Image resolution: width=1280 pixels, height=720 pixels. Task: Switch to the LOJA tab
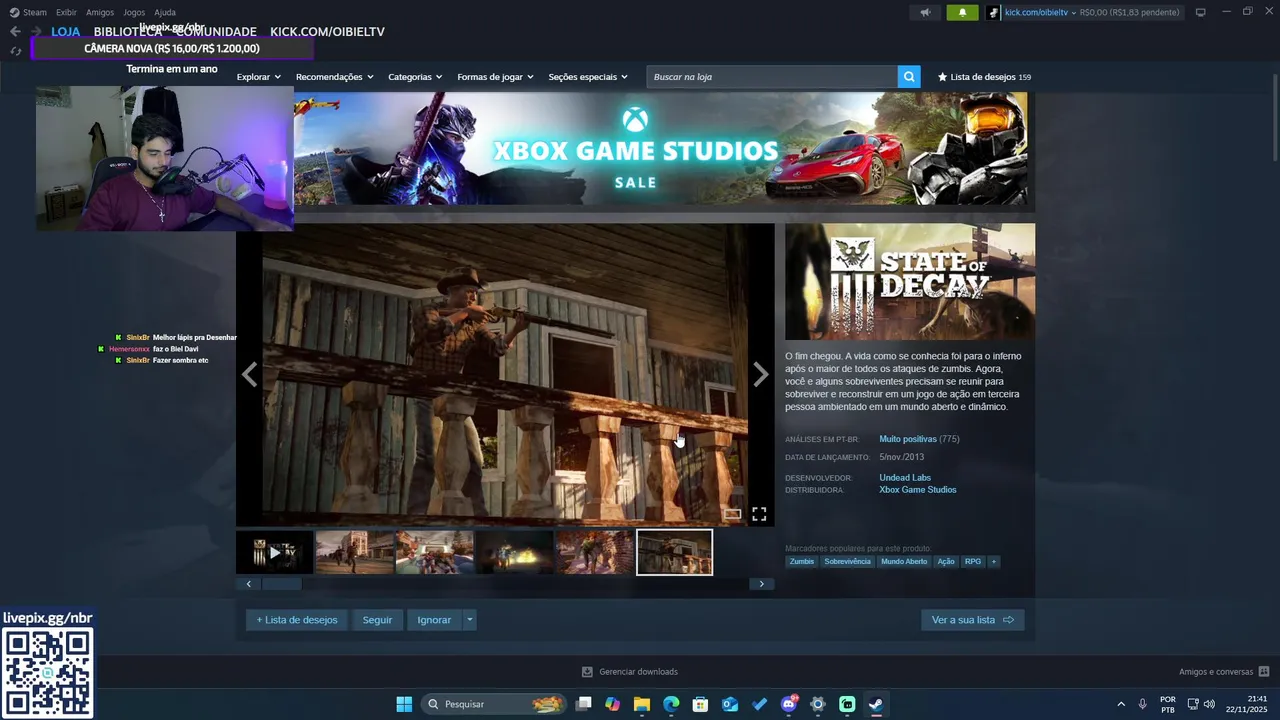[65, 32]
